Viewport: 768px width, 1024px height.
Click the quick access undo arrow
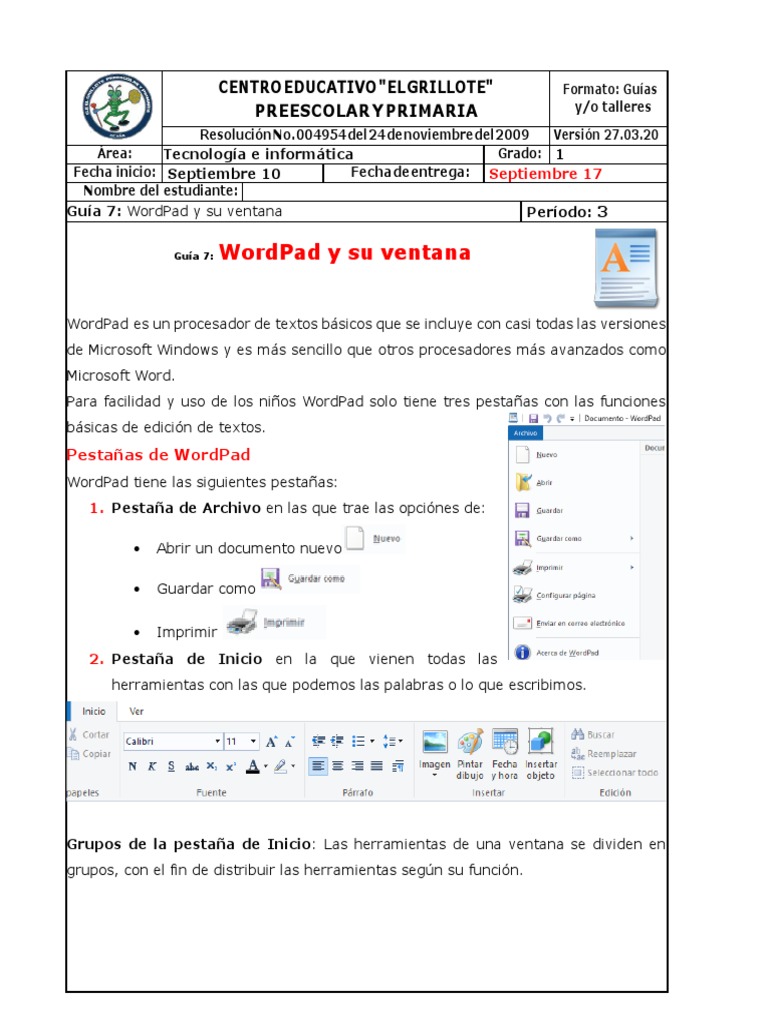click(x=547, y=419)
